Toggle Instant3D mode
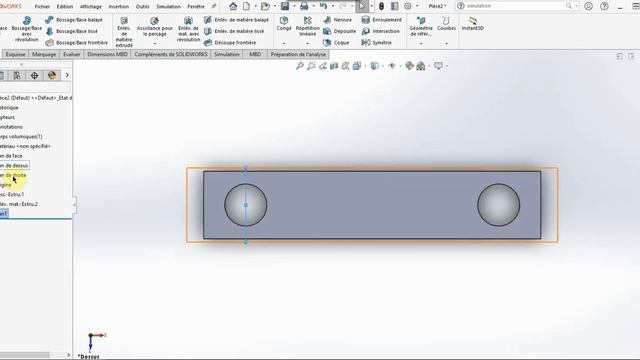 472,24
